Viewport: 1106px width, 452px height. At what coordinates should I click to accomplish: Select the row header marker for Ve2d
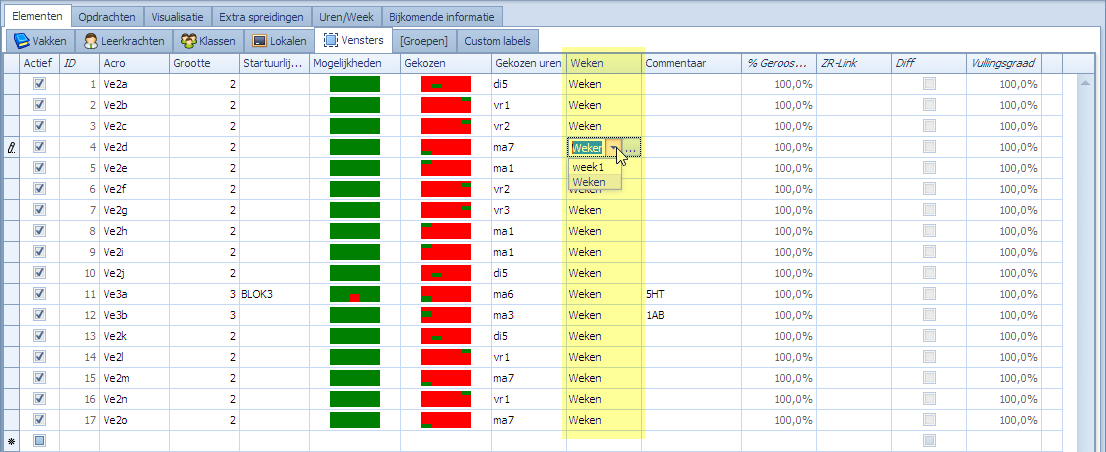coord(11,147)
